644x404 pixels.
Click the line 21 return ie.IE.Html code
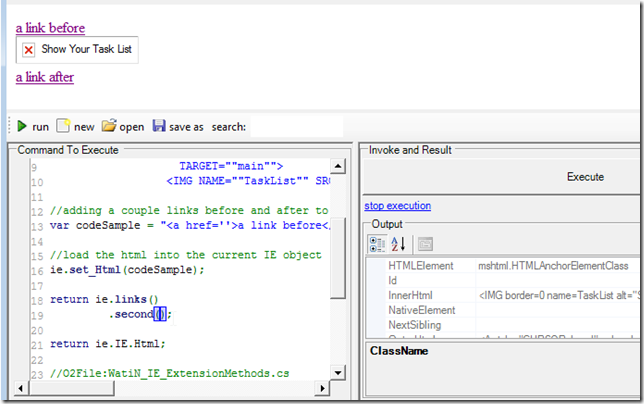(110, 344)
